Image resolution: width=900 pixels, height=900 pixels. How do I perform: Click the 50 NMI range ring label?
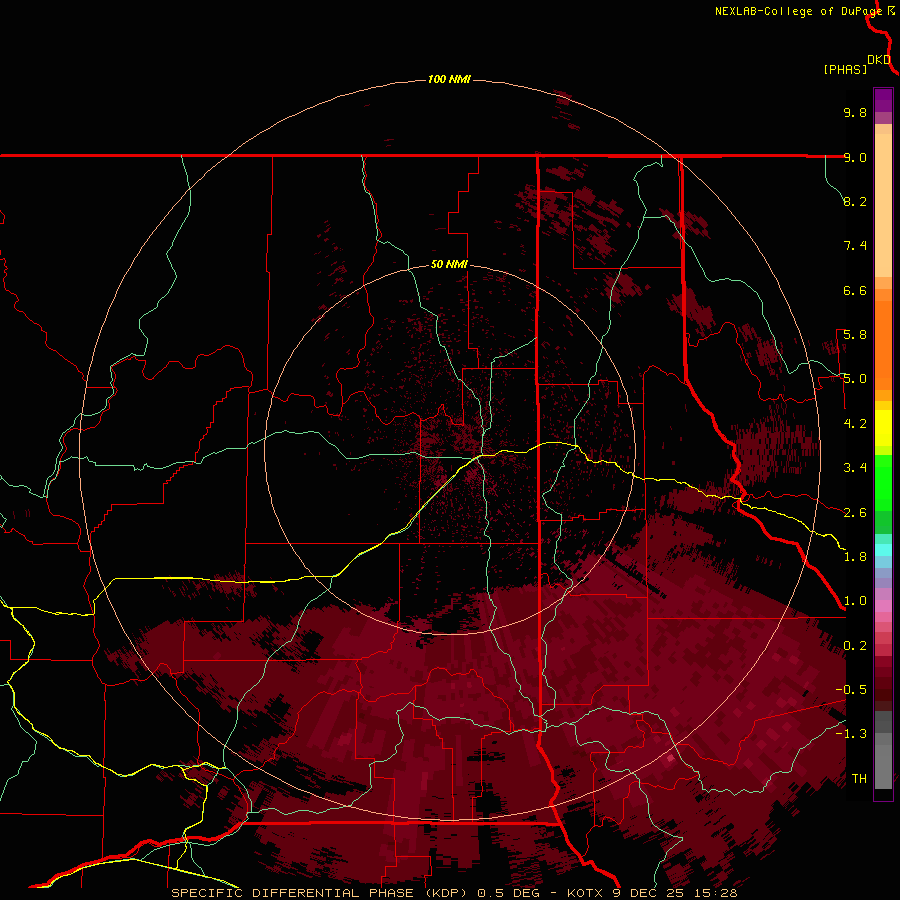pyautogui.click(x=449, y=264)
